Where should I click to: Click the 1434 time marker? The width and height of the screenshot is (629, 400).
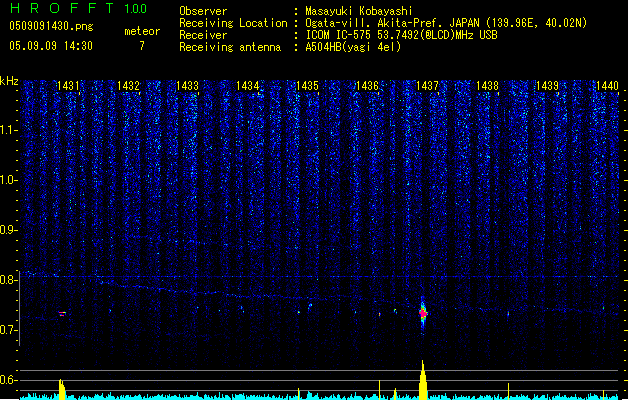pyautogui.click(x=248, y=86)
